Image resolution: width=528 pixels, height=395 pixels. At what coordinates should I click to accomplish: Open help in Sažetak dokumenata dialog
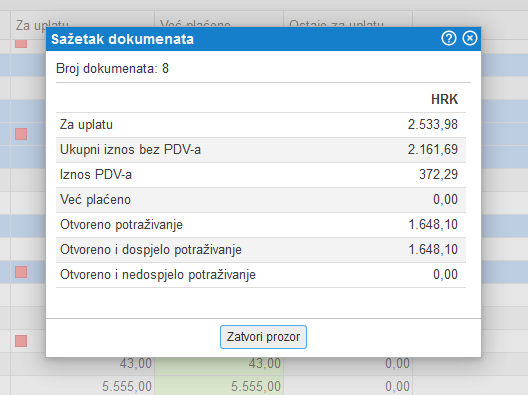pos(449,38)
